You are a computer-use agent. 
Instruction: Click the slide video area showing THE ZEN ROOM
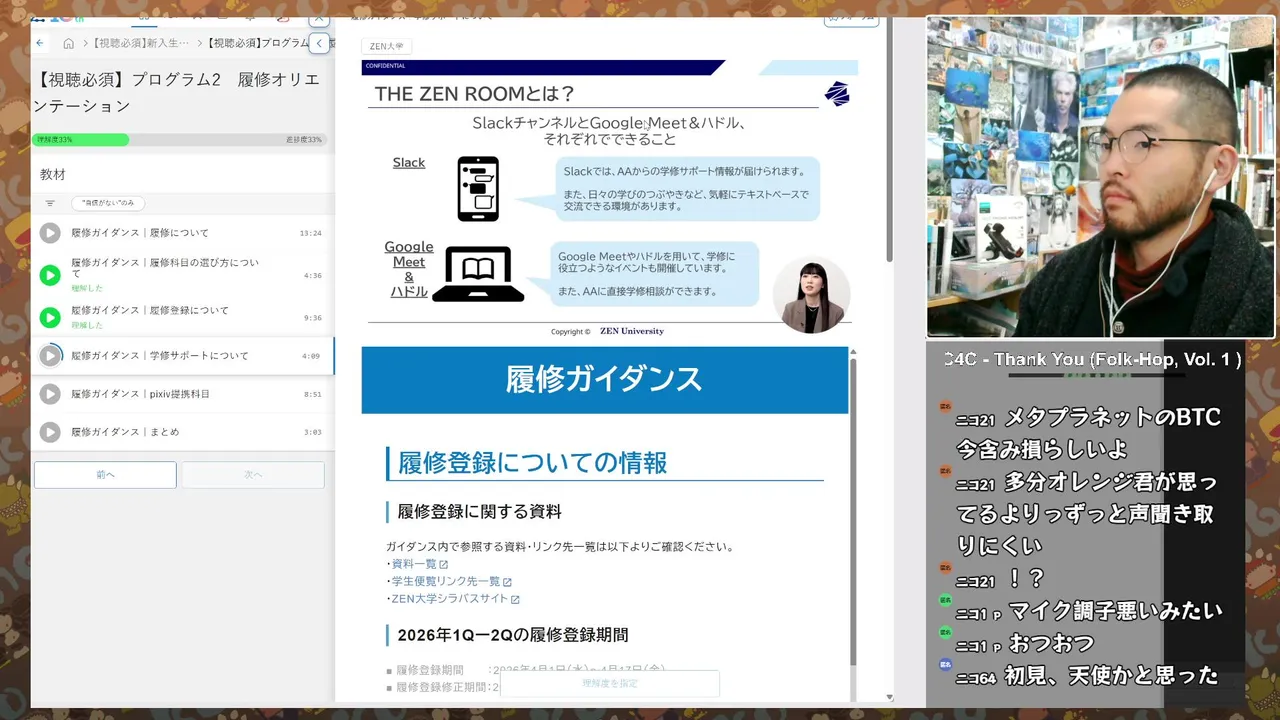(609, 200)
